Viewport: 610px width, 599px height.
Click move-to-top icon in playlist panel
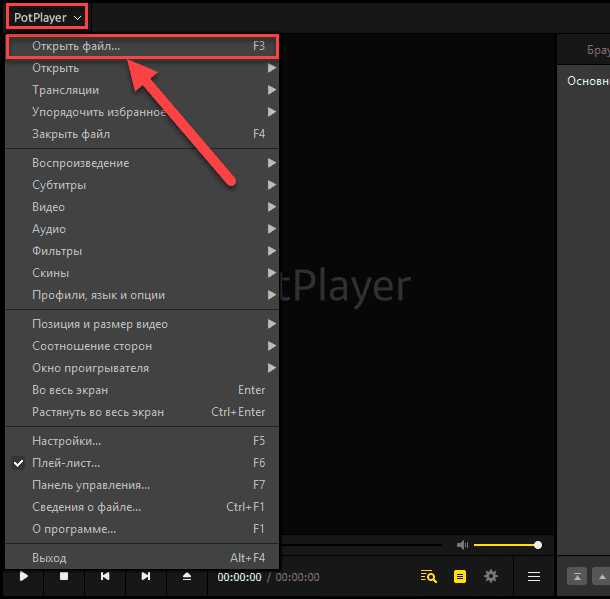pyautogui.click(x=577, y=576)
